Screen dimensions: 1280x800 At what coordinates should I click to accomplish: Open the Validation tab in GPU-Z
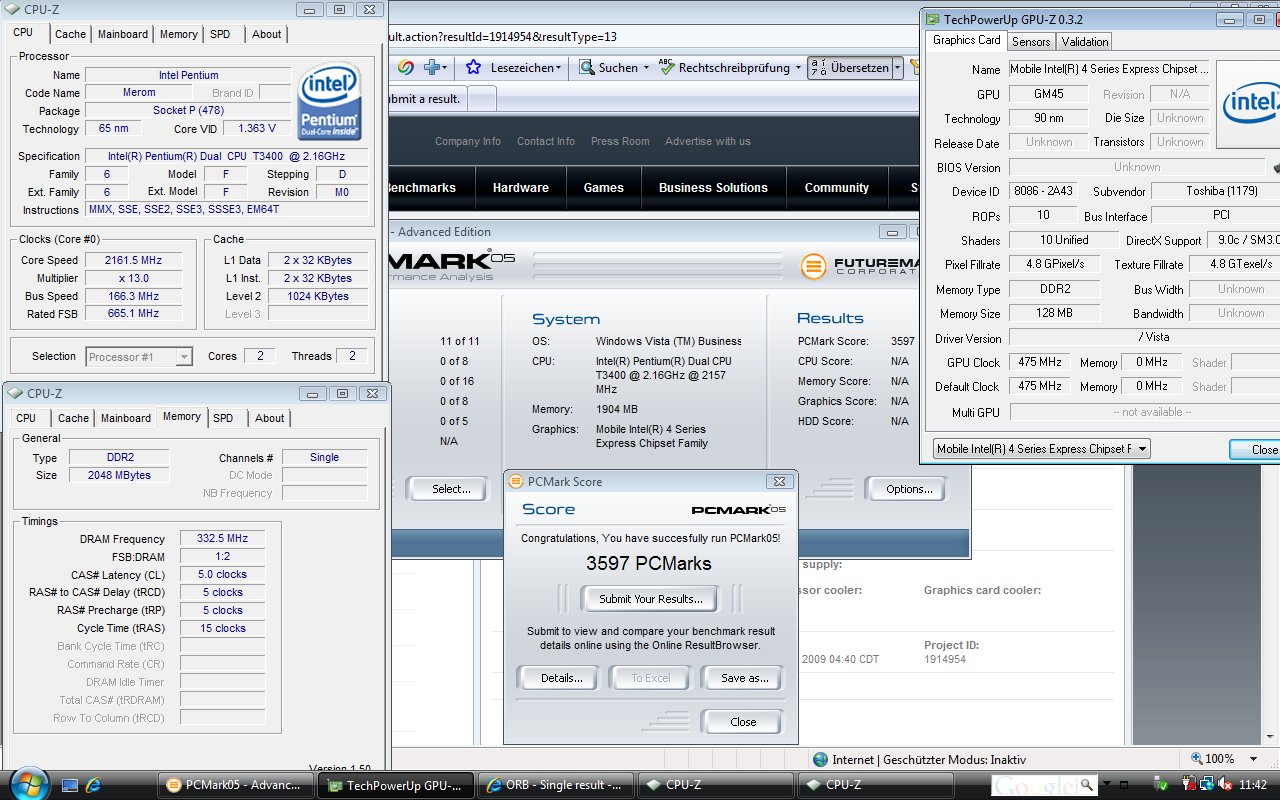[1085, 42]
